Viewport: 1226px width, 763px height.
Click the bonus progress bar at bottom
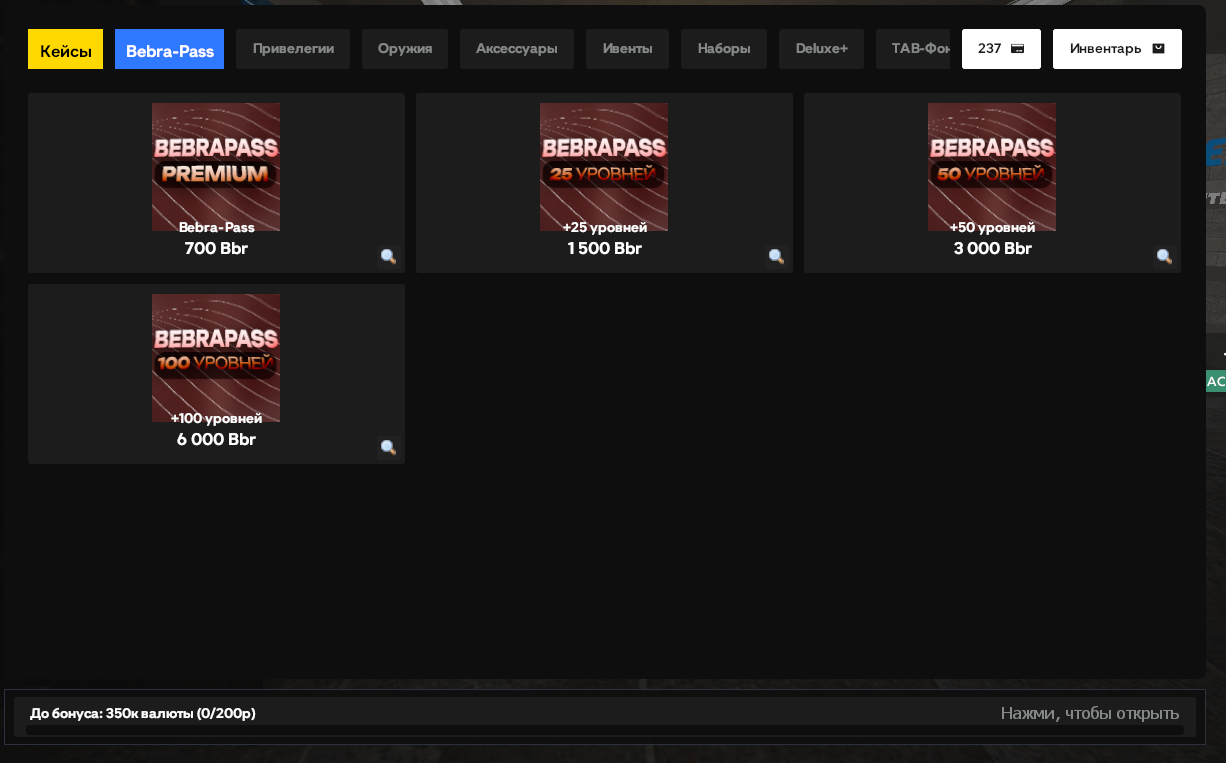pyautogui.click(x=605, y=730)
